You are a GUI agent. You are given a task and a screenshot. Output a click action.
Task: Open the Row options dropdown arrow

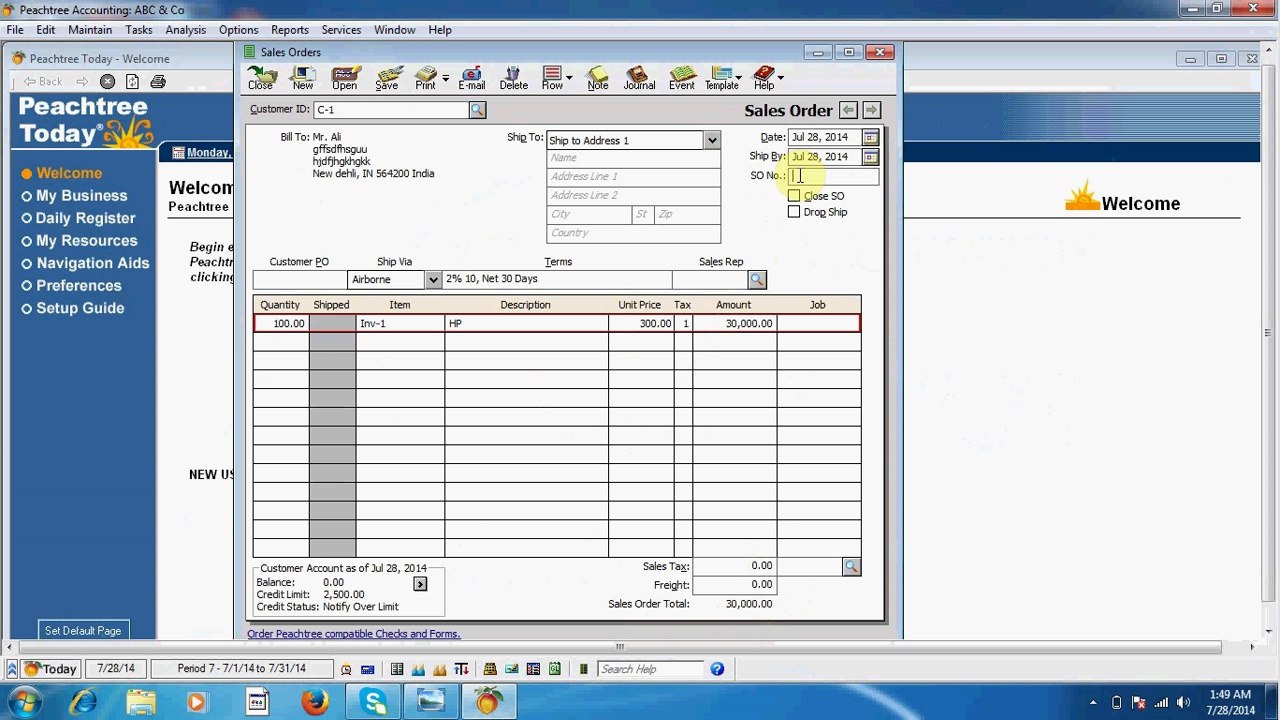tap(569, 78)
